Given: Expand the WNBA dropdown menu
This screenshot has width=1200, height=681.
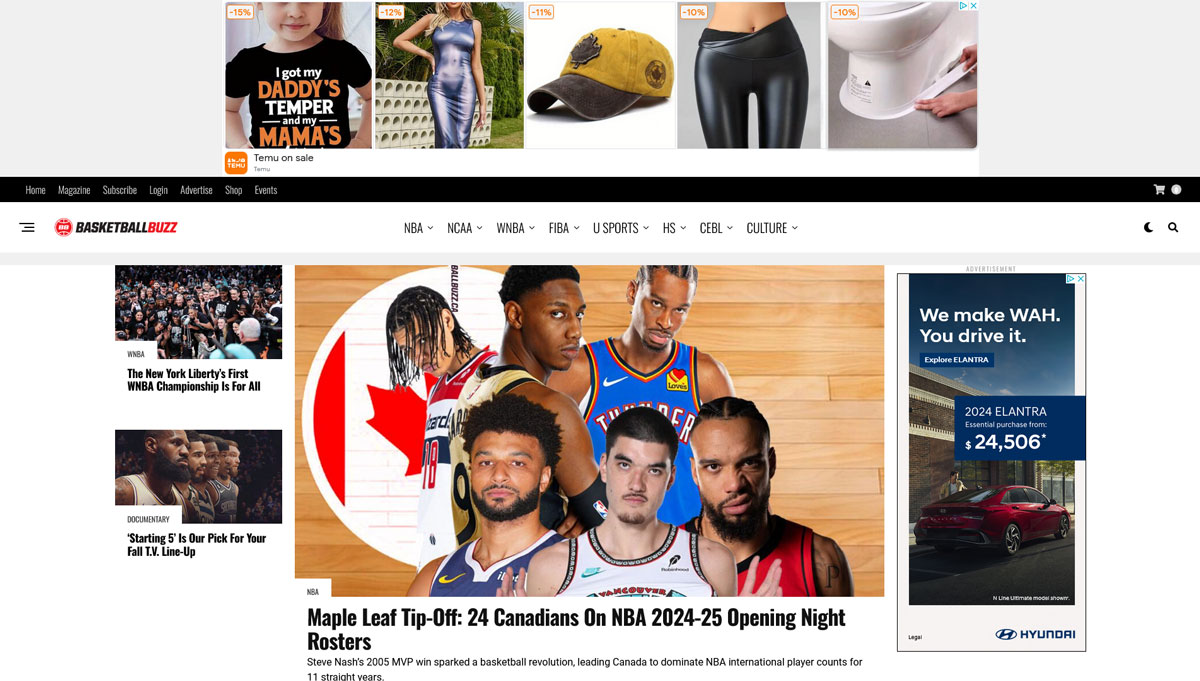Looking at the screenshot, I should [x=516, y=228].
